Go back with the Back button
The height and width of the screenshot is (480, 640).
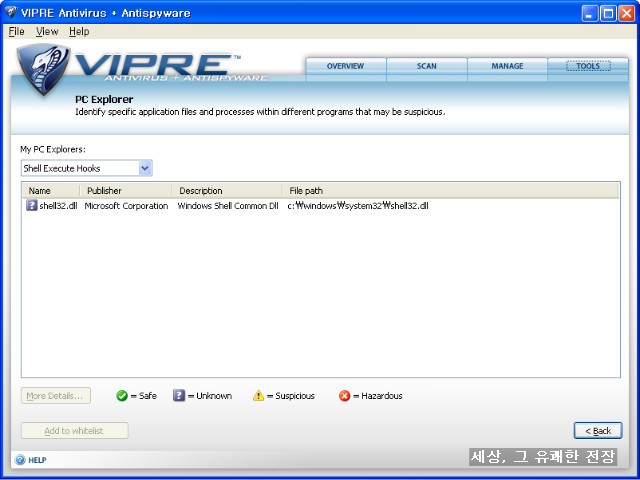click(x=598, y=431)
